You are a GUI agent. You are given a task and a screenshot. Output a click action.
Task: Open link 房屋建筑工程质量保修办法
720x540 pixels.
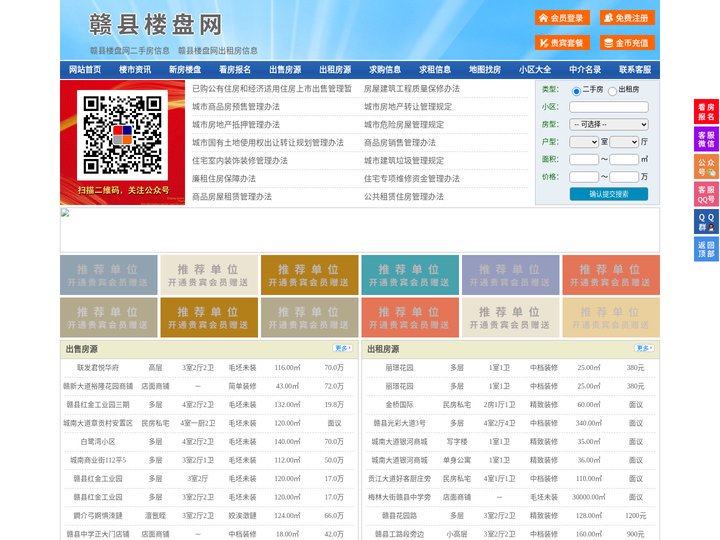click(x=412, y=89)
